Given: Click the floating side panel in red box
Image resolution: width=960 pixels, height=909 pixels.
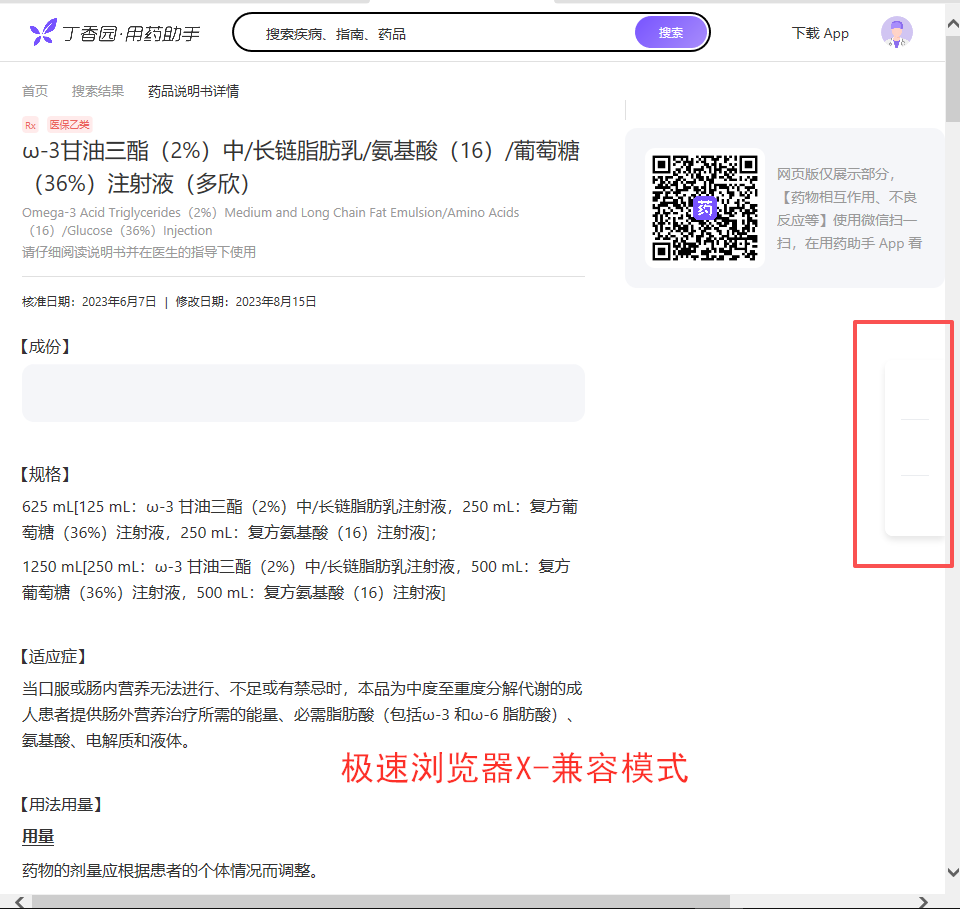Looking at the screenshot, I should pos(915,448).
